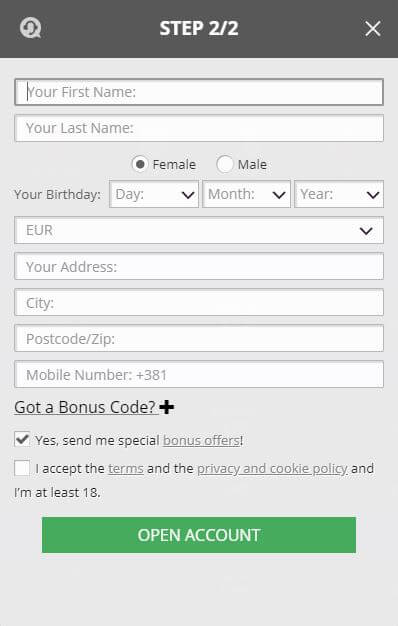Open the Got a Bonus Code link
398x626 pixels.
(85, 407)
